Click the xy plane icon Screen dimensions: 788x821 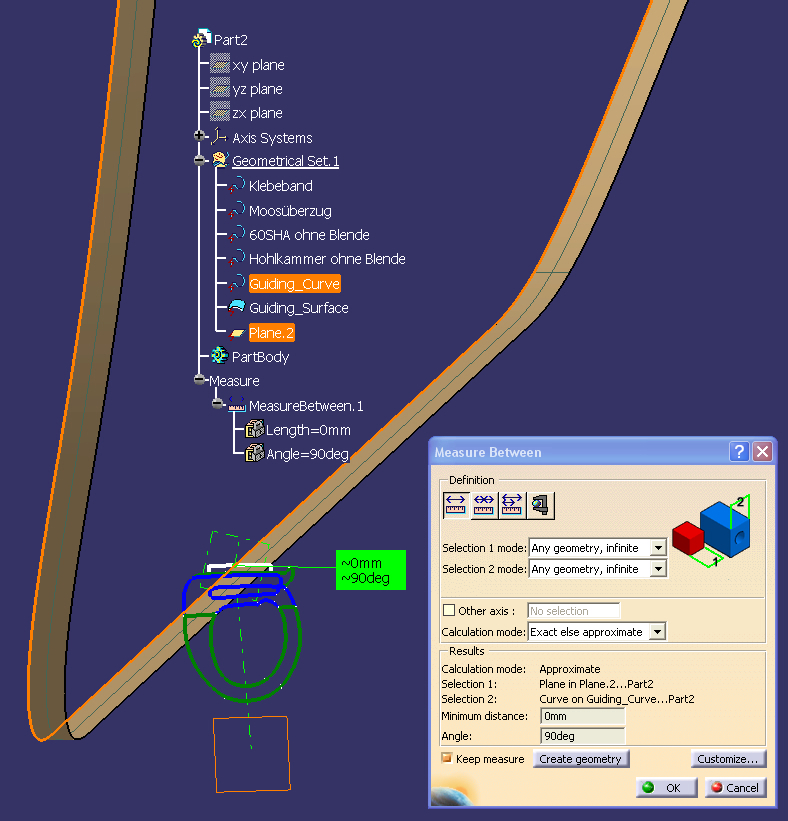point(220,64)
